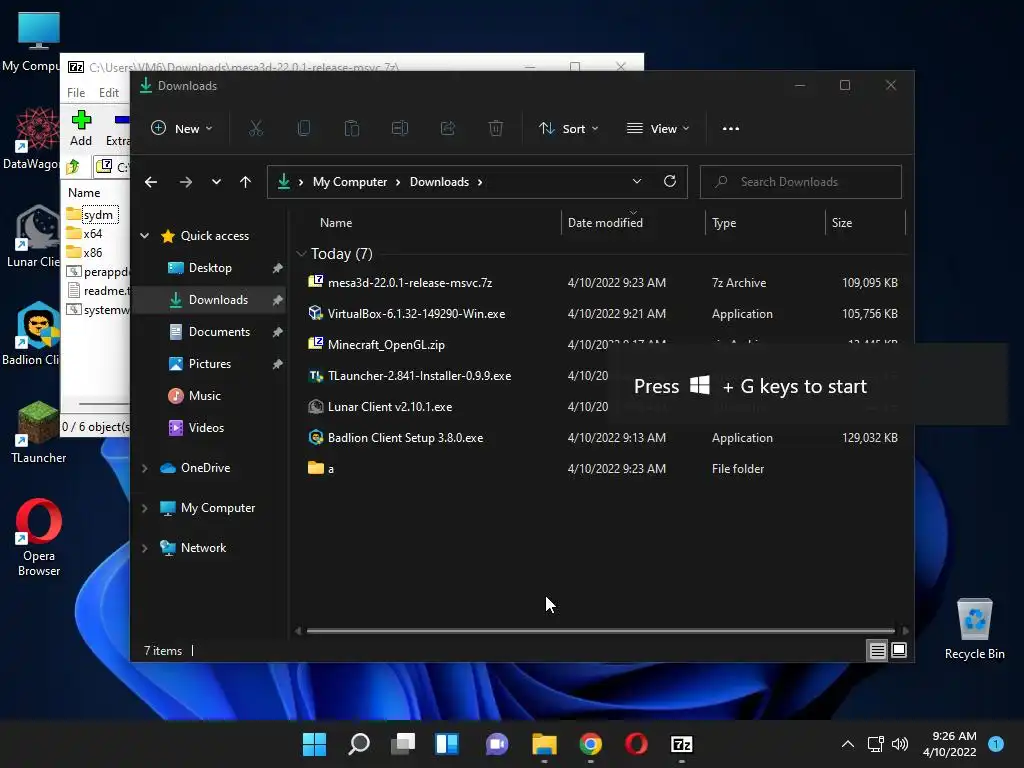Image resolution: width=1024 pixels, height=768 pixels.
Task: Click the Share icon in toolbar
Action: coord(448,129)
